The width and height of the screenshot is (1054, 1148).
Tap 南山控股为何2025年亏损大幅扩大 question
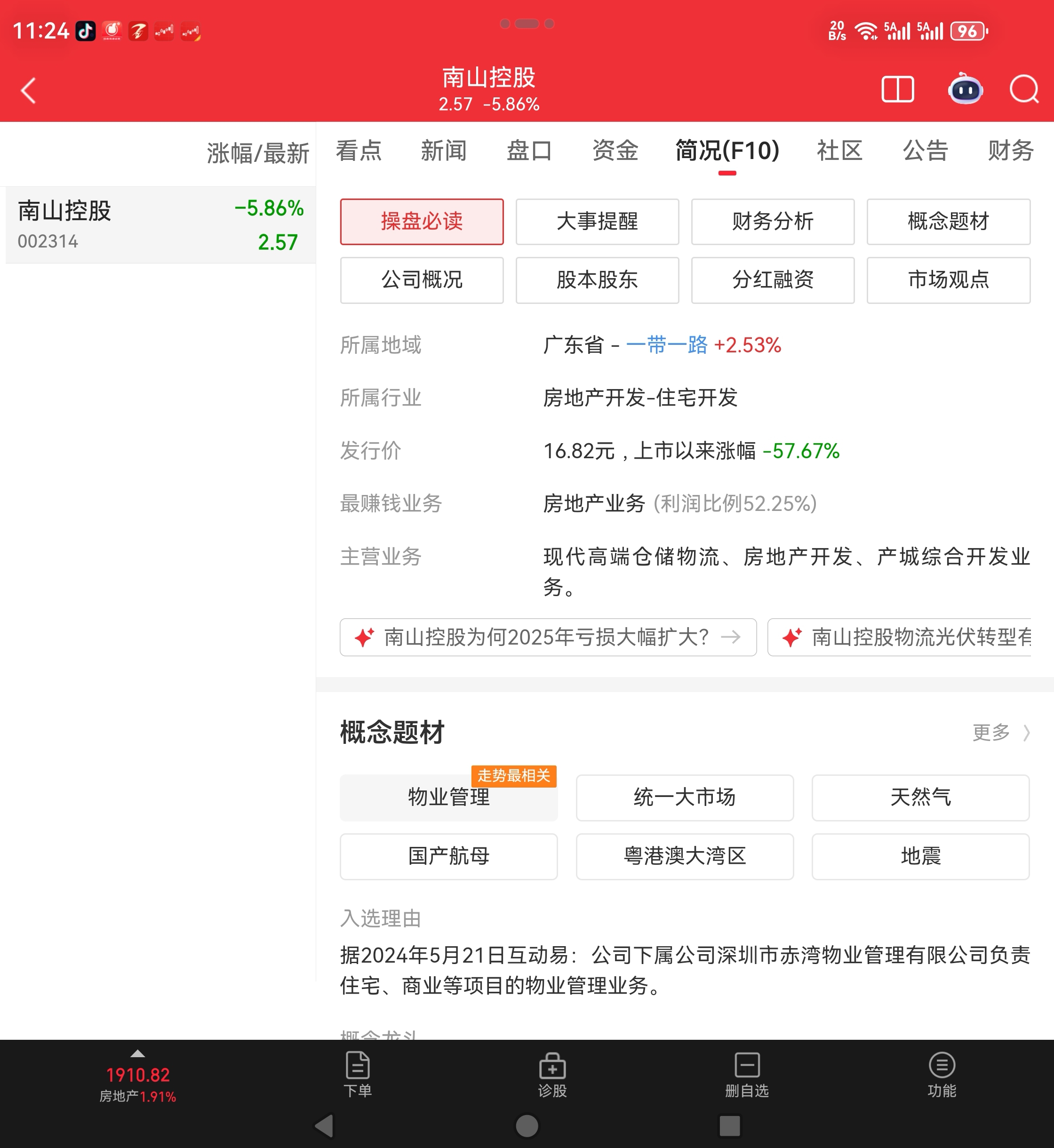[x=548, y=637]
